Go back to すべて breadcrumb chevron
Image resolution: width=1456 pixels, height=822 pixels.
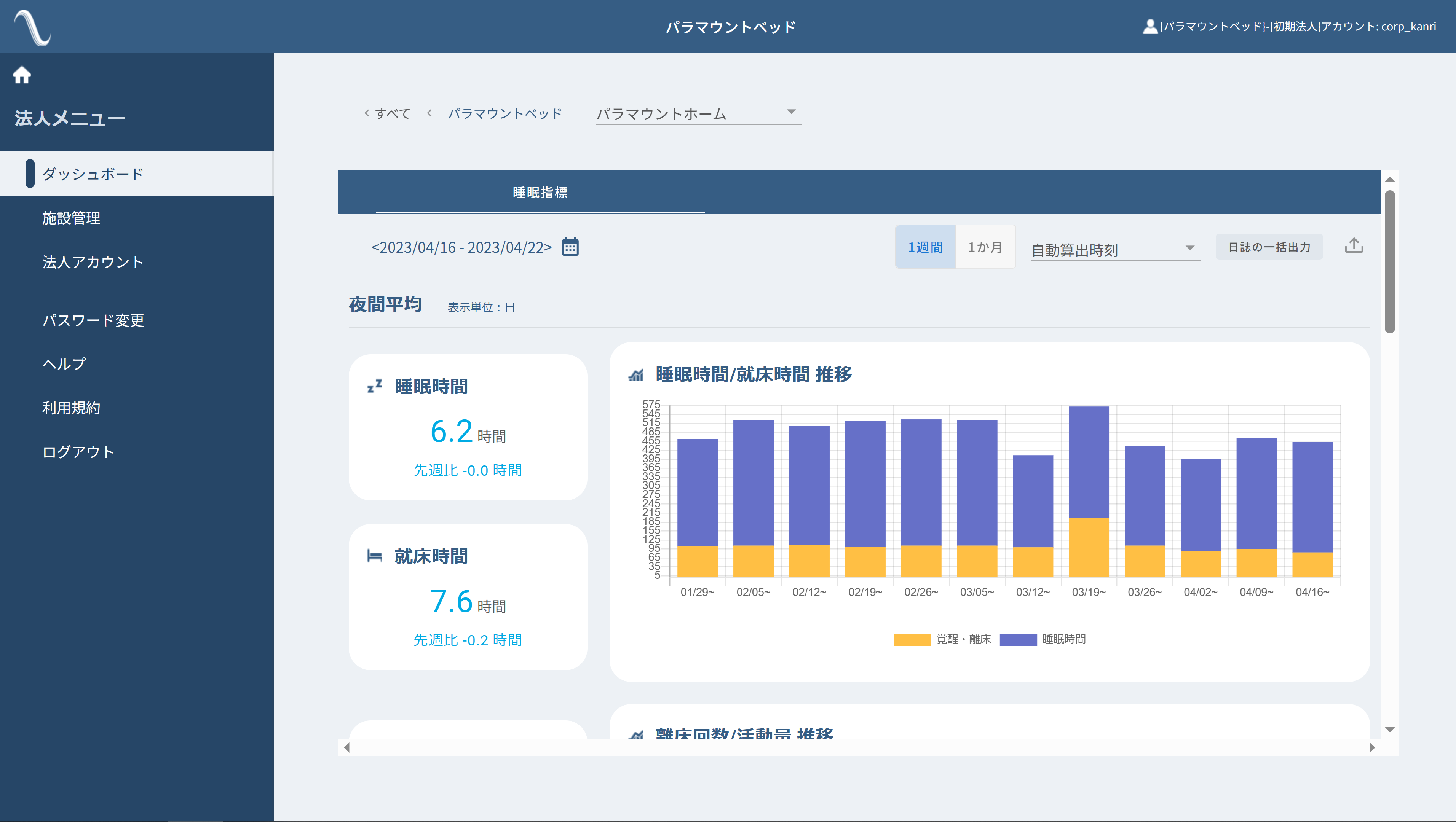[x=367, y=113]
